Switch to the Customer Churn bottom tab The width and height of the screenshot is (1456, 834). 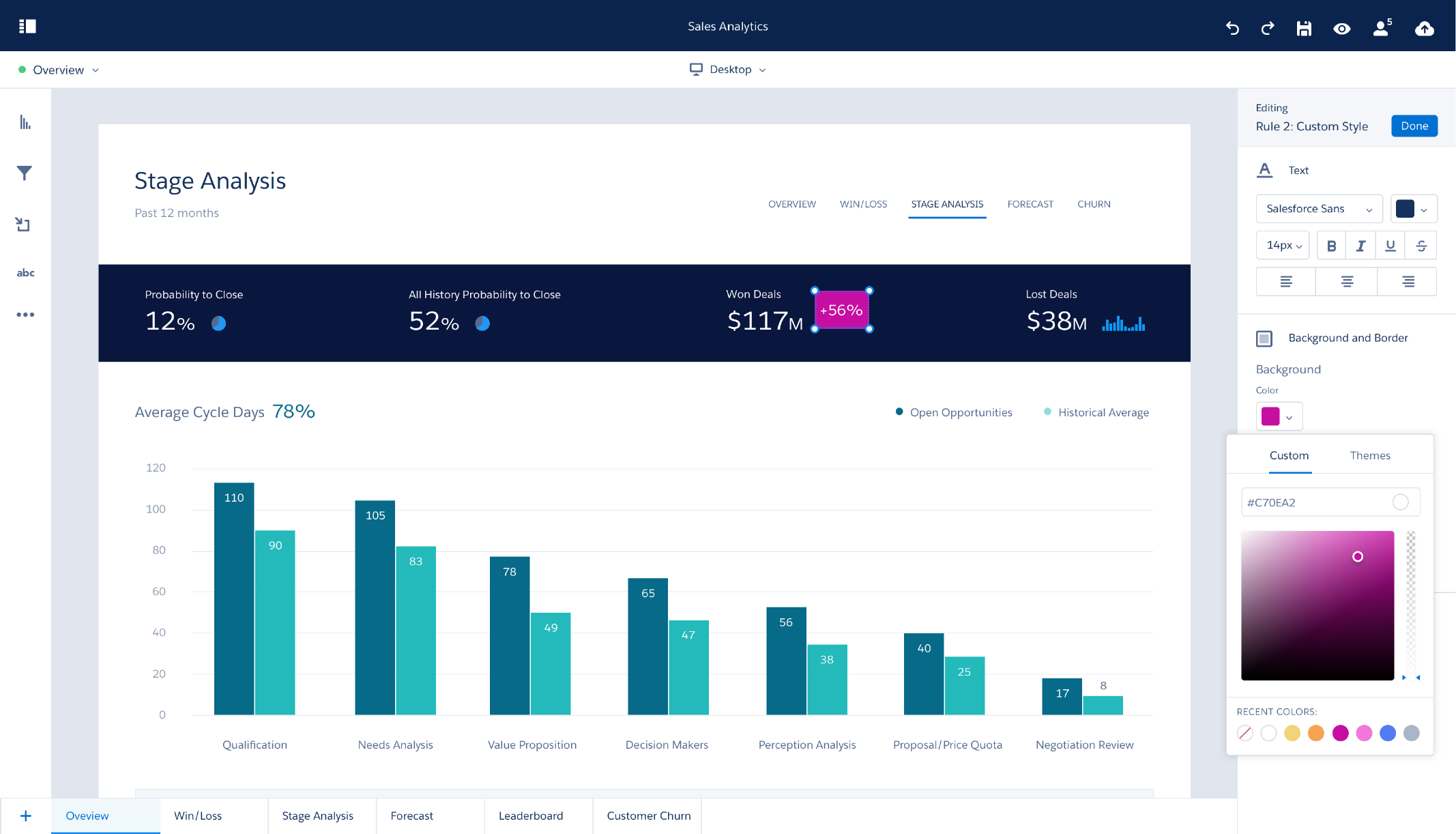pyautogui.click(x=647, y=816)
